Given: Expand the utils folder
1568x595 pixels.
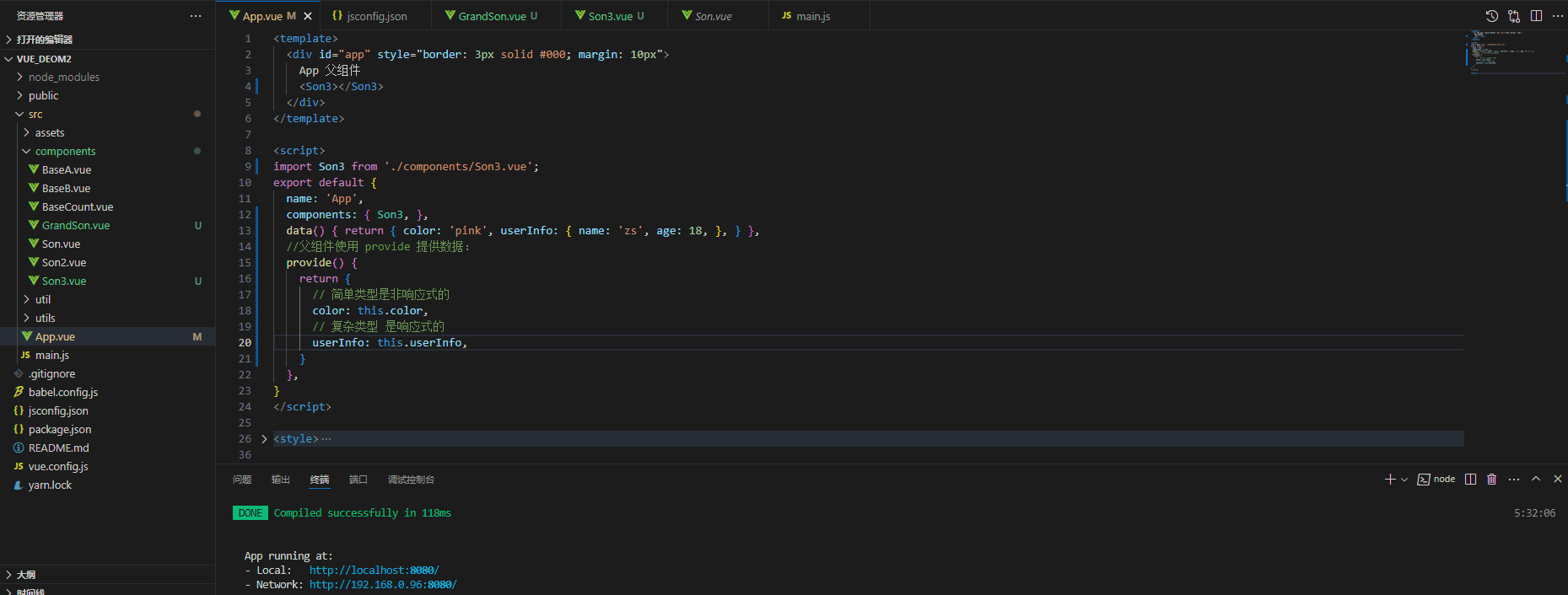Looking at the screenshot, I should [107, 318].
